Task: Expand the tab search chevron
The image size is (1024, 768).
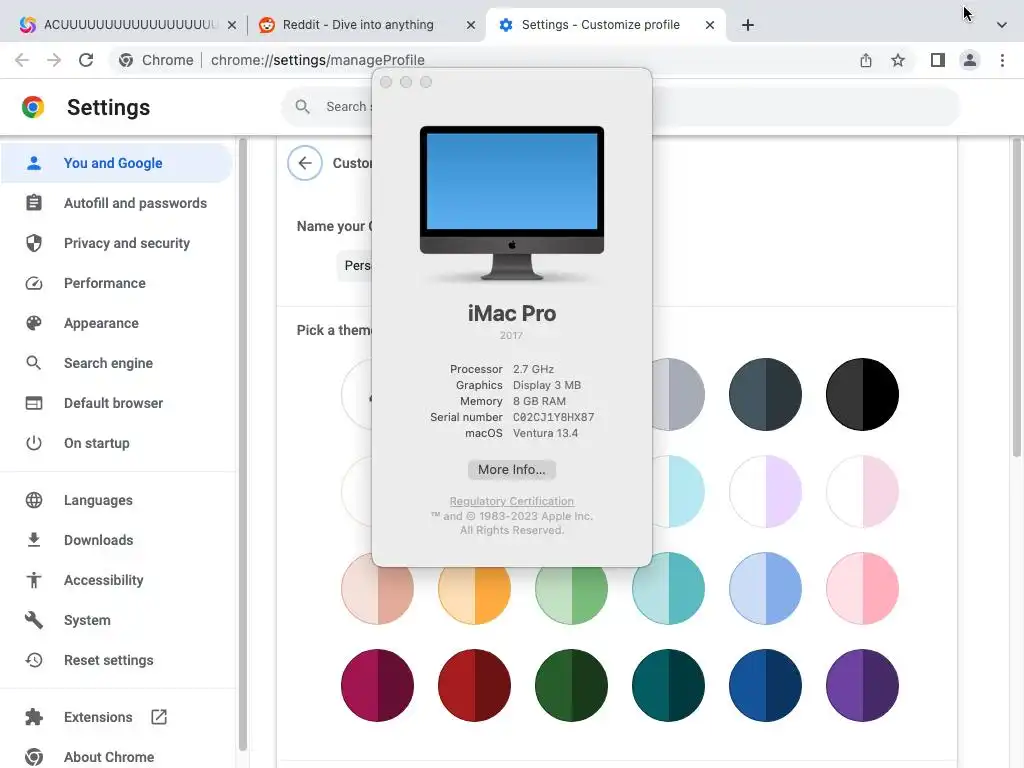Action: (1001, 25)
